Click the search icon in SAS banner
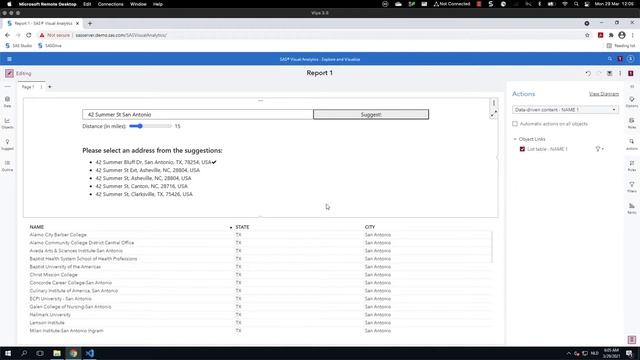640x360 pixels. click(x=610, y=59)
